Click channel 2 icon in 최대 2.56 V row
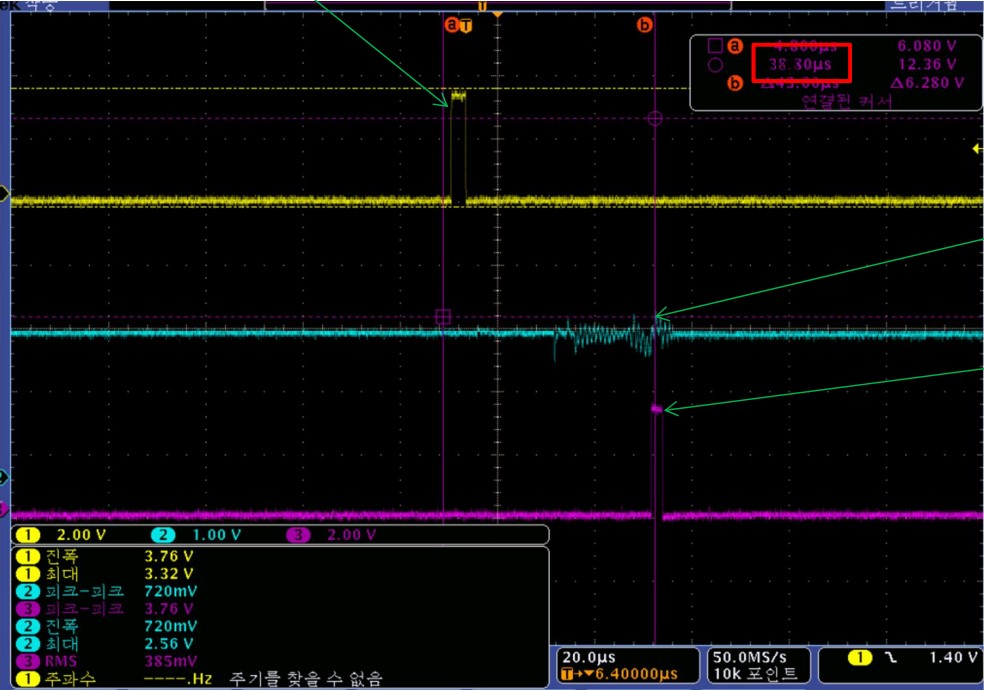Screen dimensions: 984x690 pyautogui.click(x=28, y=644)
